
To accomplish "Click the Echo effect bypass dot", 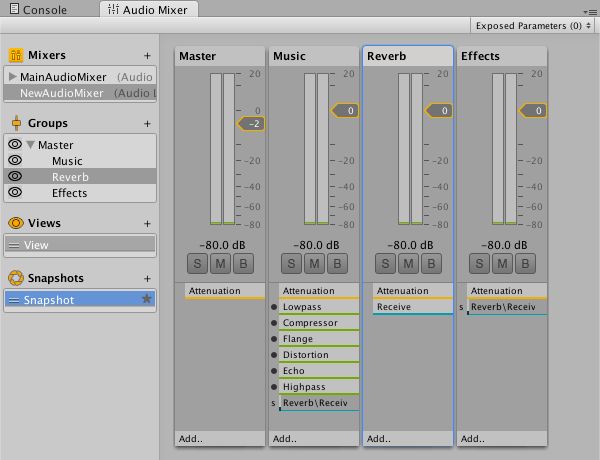I will 274,371.
